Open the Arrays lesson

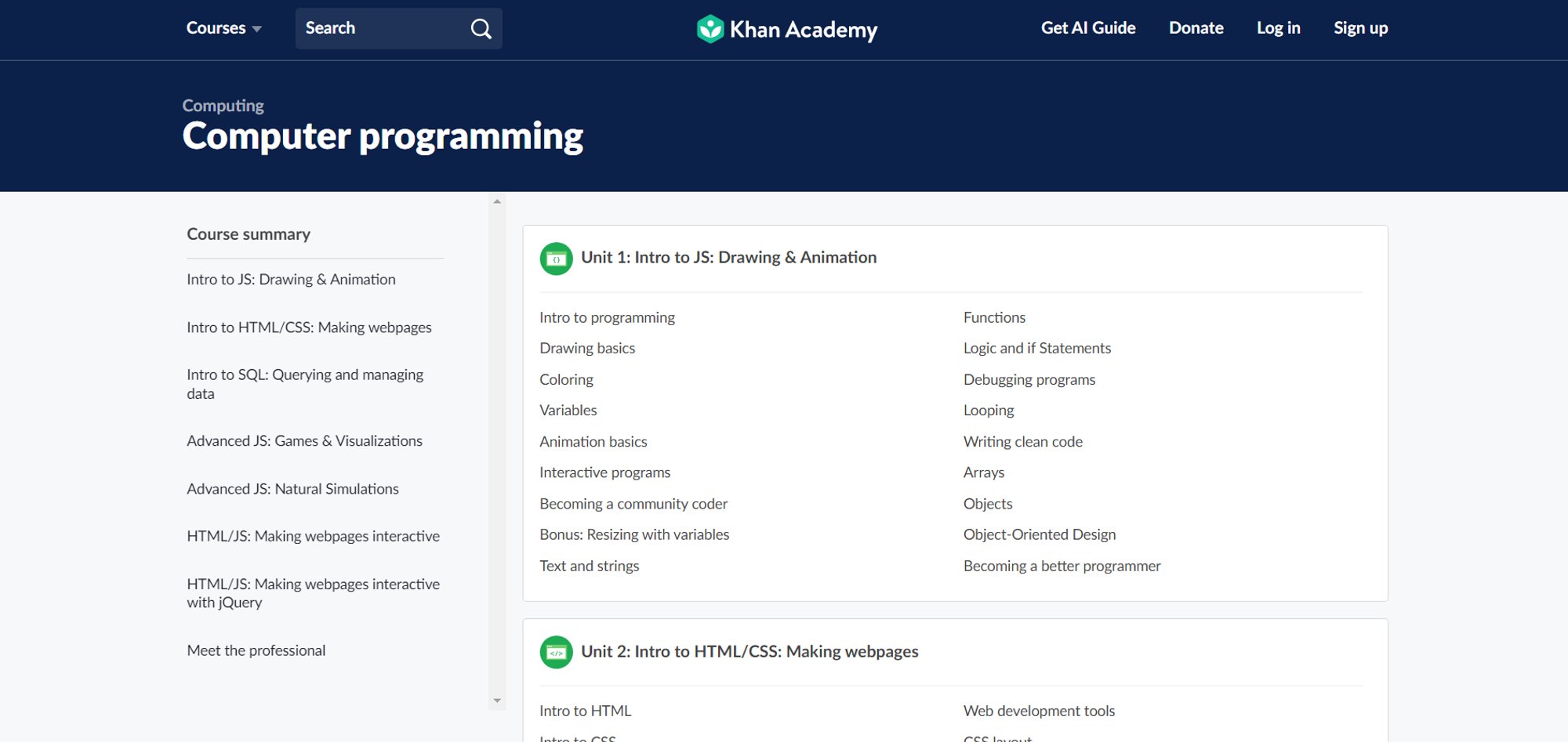tap(984, 472)
